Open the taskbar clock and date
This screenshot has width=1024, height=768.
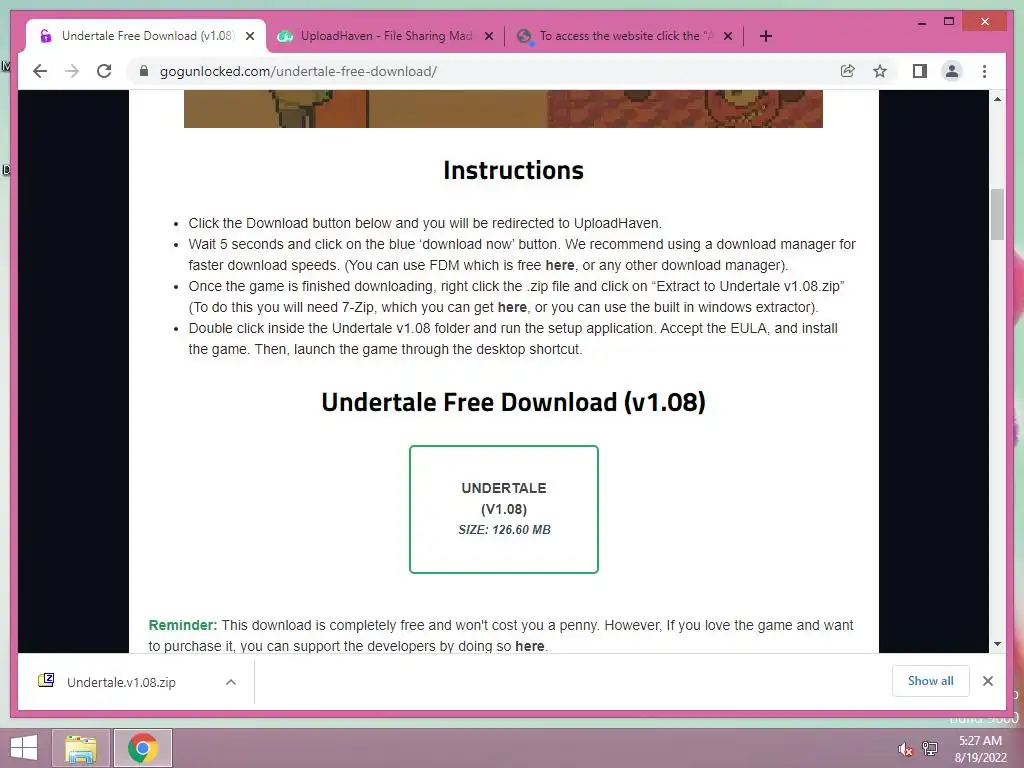coord(980,749)
